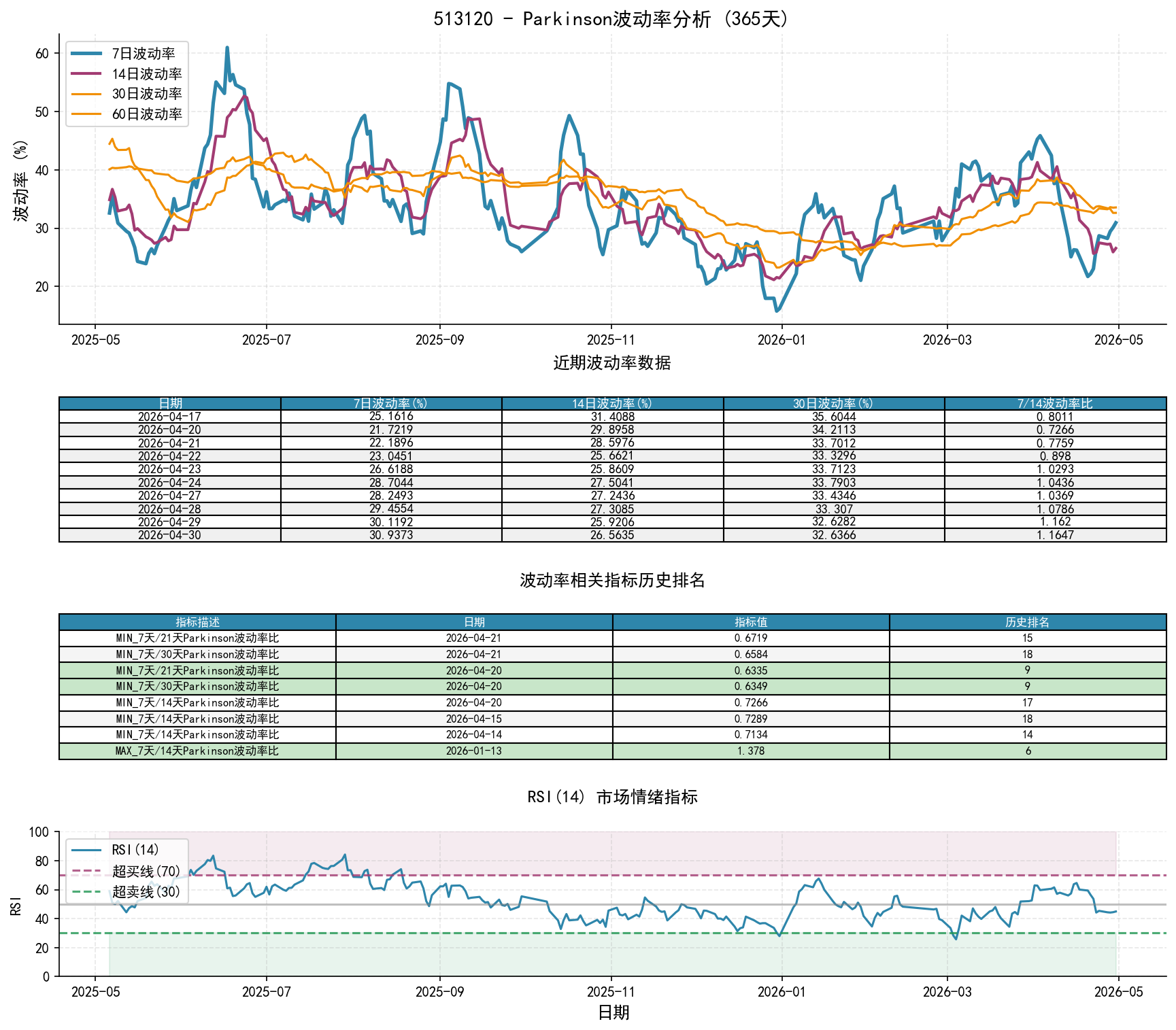Click the 2025-09 tick under the RSI chart
Screen dimensions: 1176x1030
pyautogui.click(x=439, y=992)
